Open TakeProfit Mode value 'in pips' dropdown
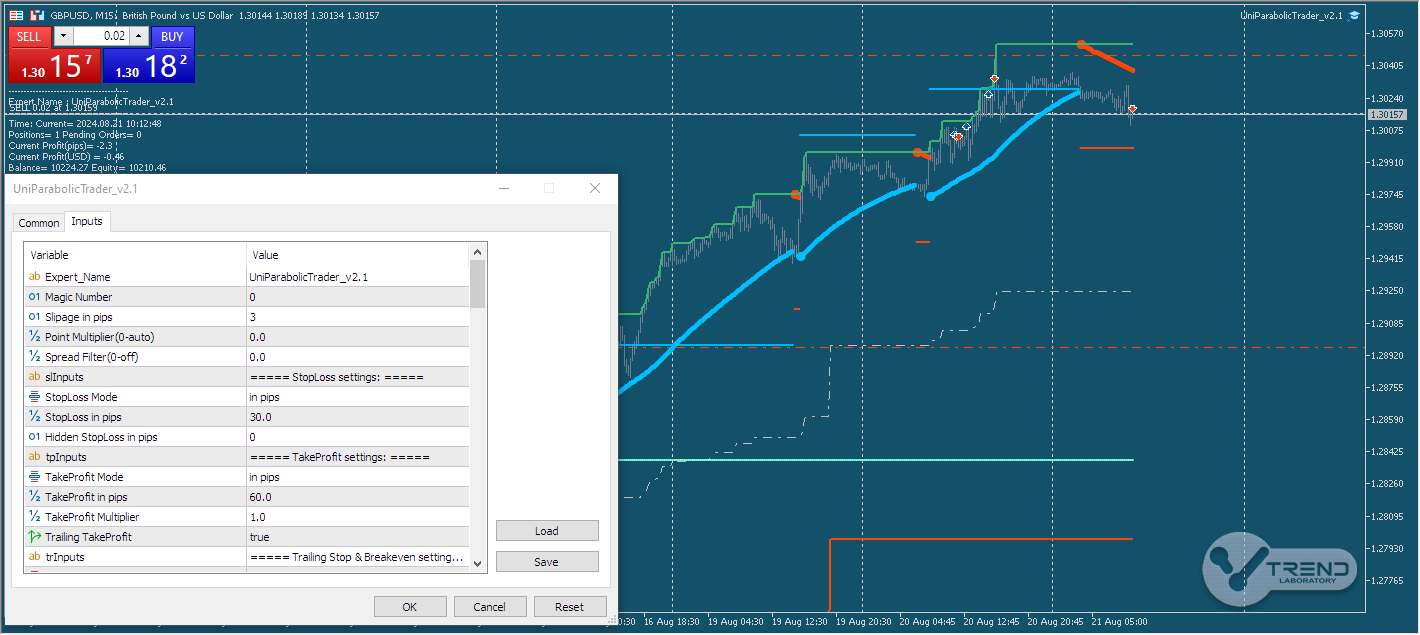The width and height of the screenshot is (1420, 635). click(x=358, y=477)
